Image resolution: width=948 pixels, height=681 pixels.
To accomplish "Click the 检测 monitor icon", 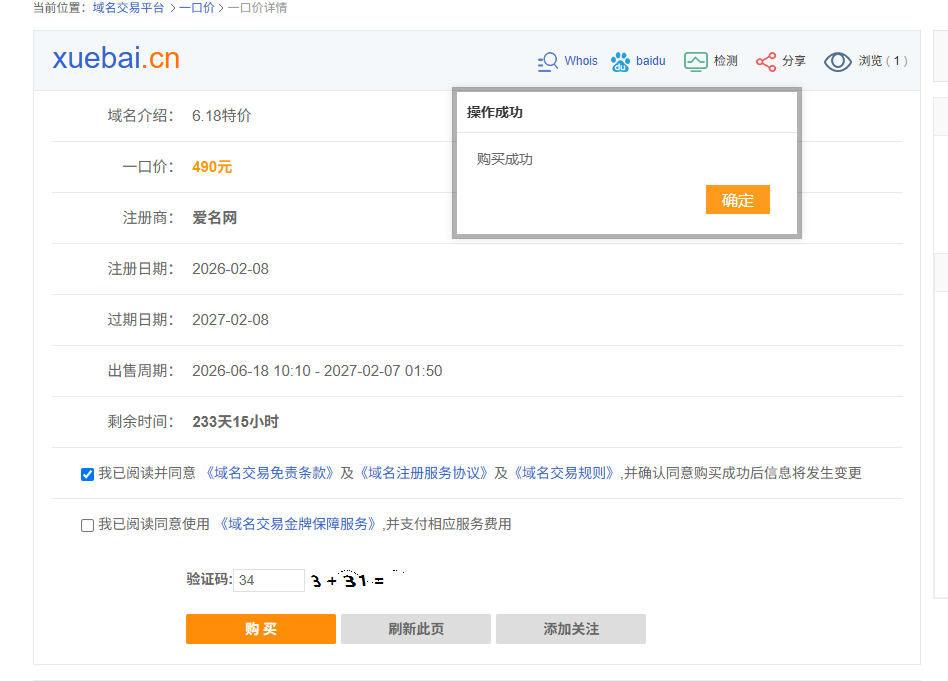I will [695, 62].
